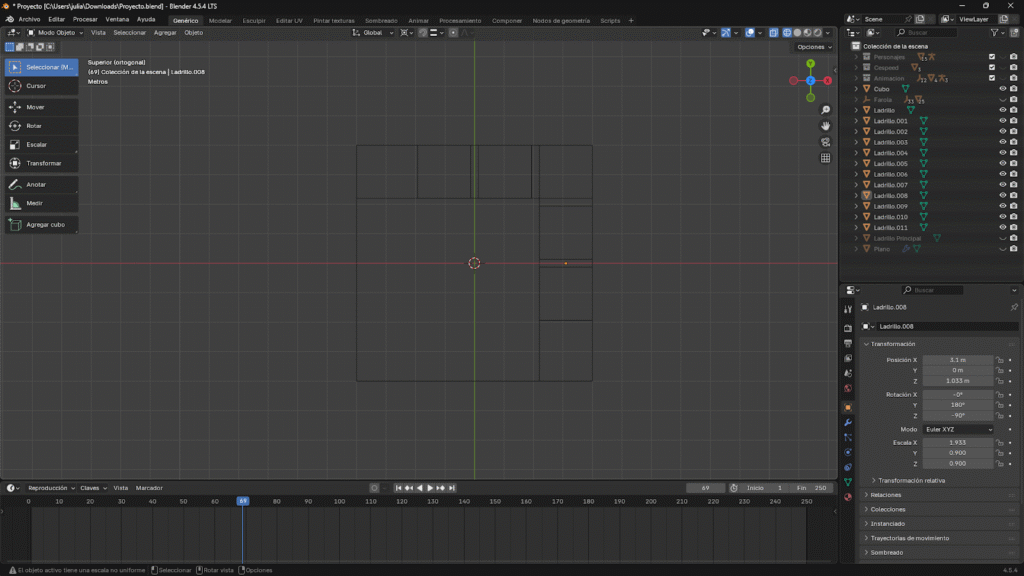Open the Modifiers wrench properties tab
This screenshot has width=1024, height=576.
[x=848, y=423]
